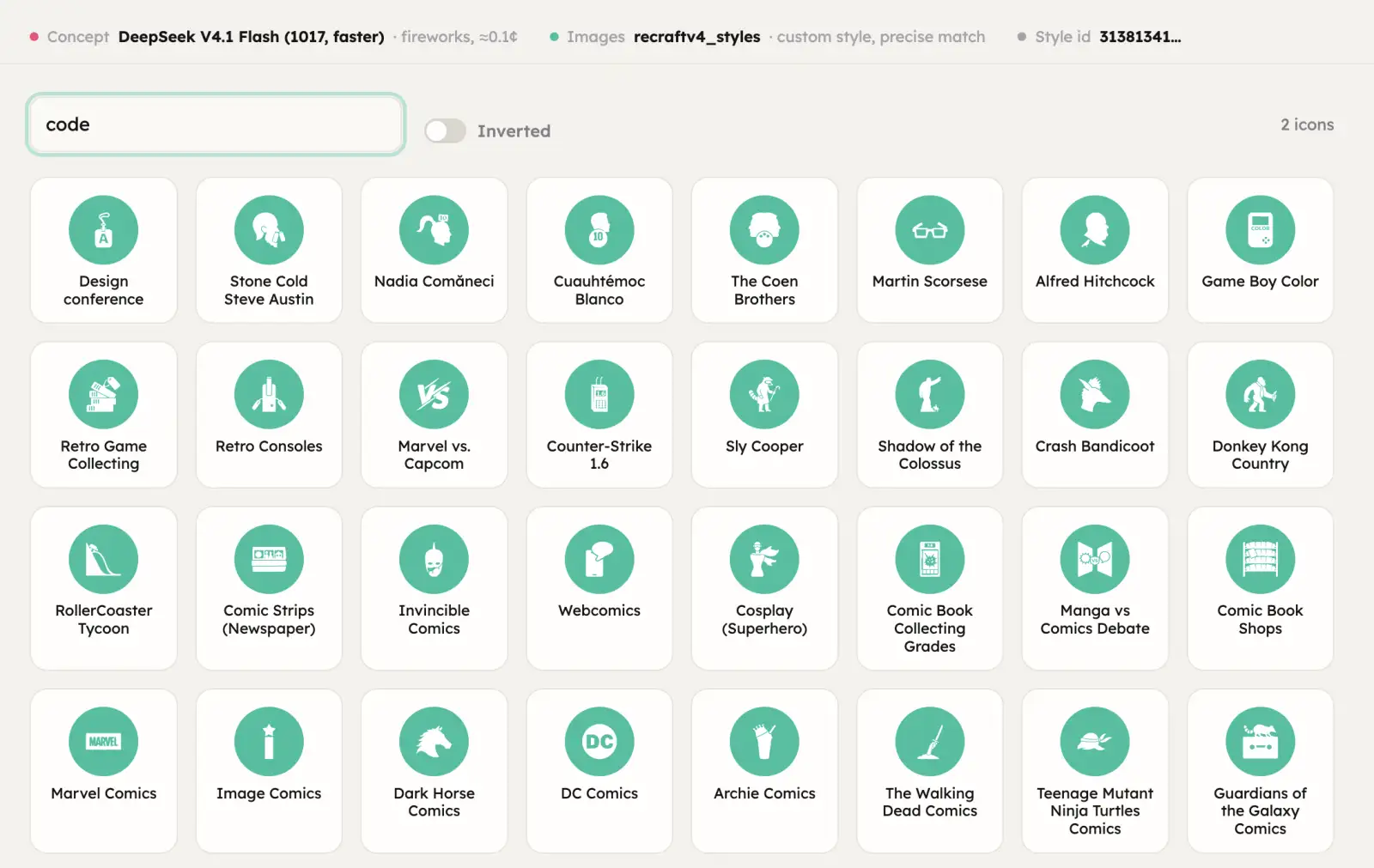Click the search field containing "code"
The image size is (1374, 868).
(x=216, y=124)
